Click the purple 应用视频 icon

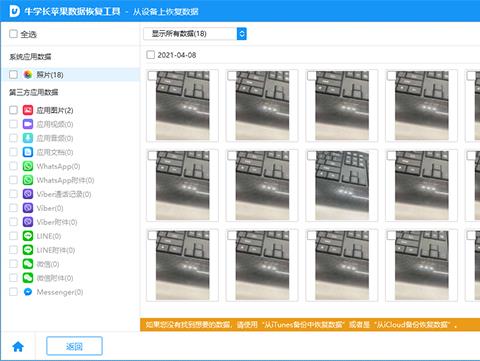click(x=28, y=124)
